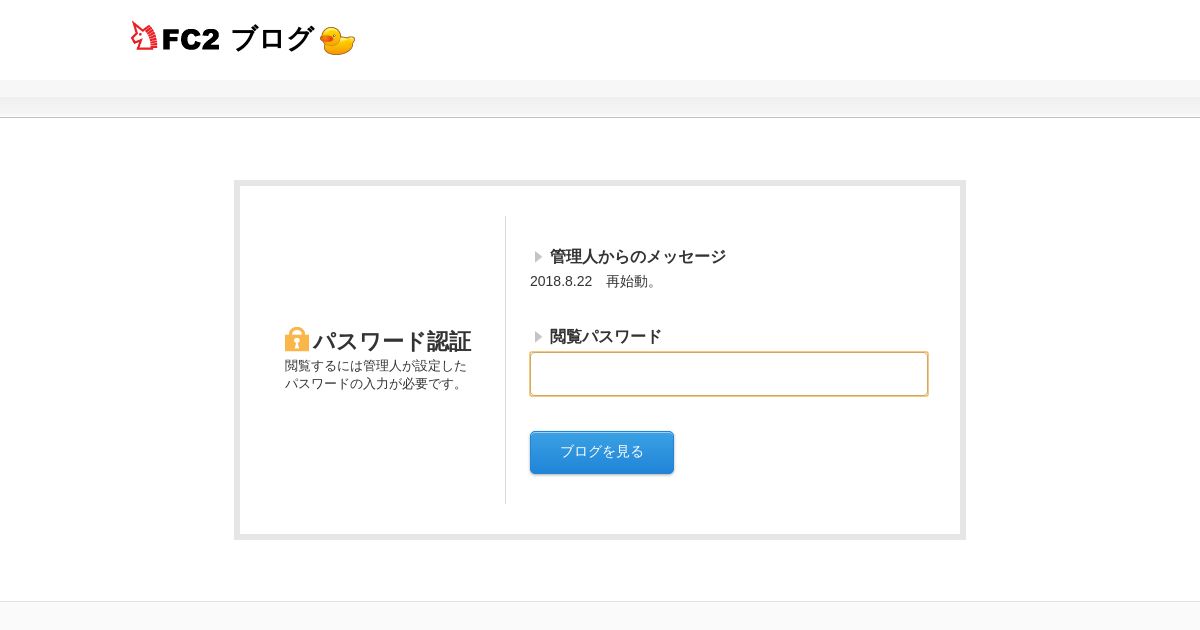The height and width of the screenshot is (630, 1200).
Task: Click the FC2 red horse logo icon
Action: [144, 37]
